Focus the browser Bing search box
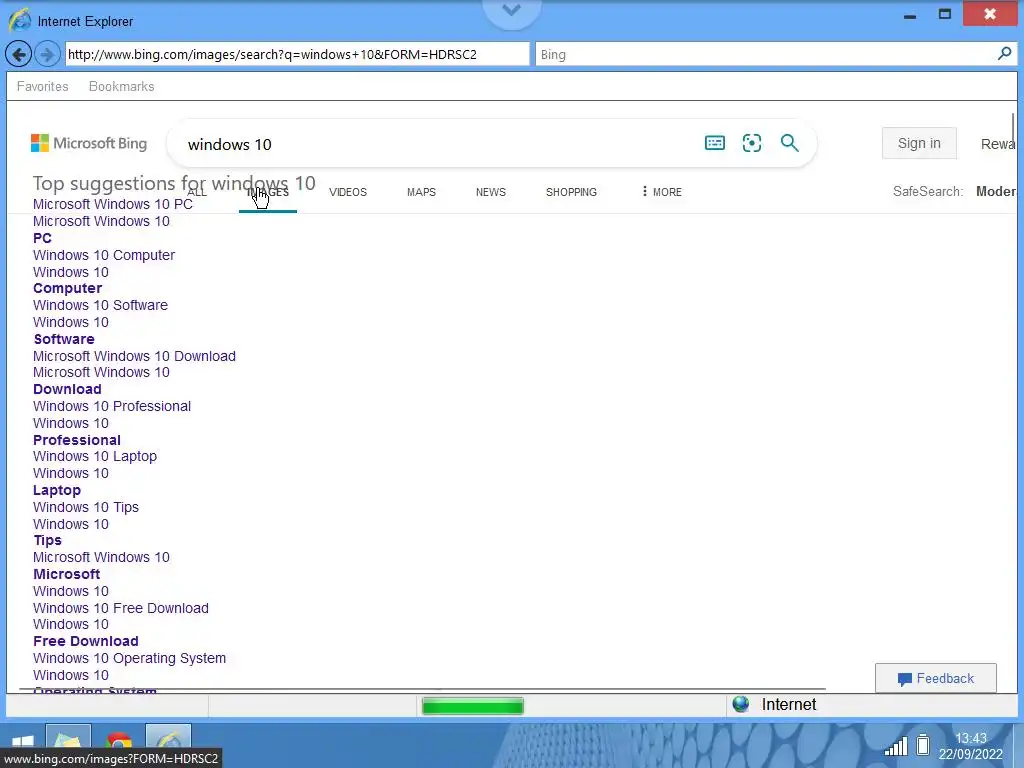The image size is (1024, 768). [x=776, y=54]
